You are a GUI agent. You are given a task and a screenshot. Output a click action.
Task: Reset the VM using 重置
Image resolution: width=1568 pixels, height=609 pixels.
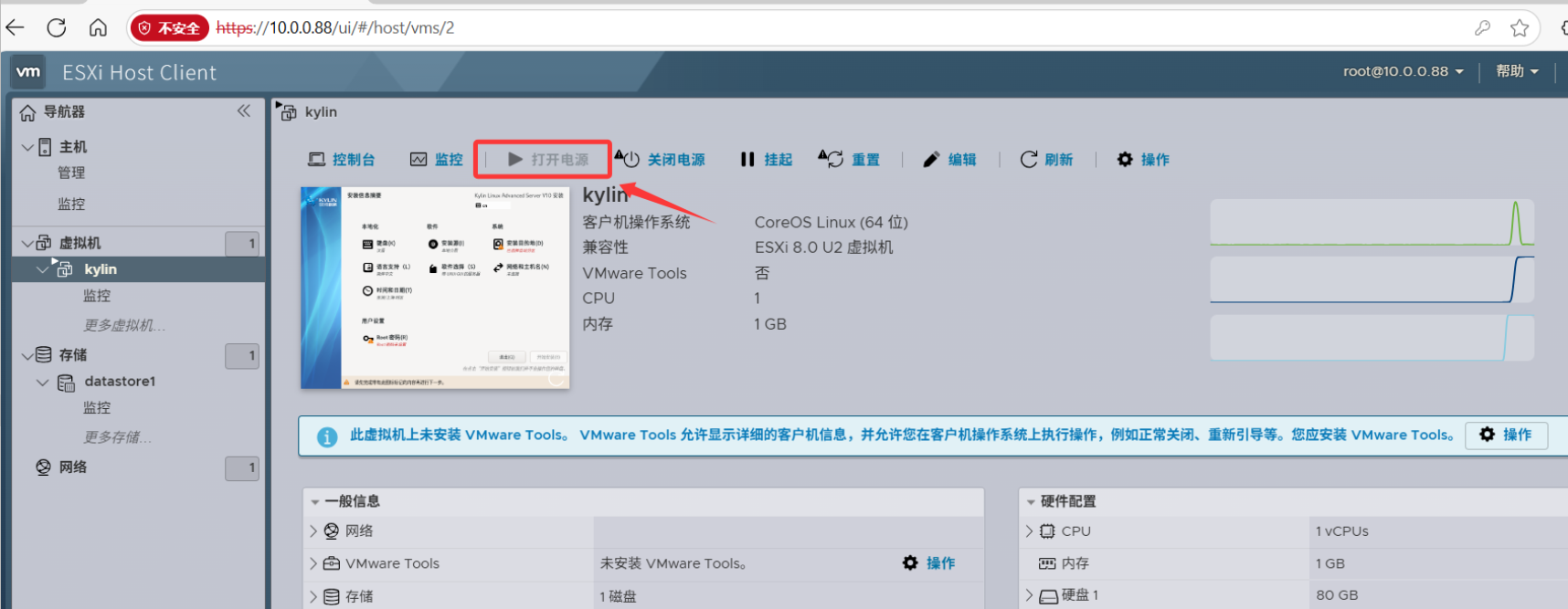coord(849,160)
